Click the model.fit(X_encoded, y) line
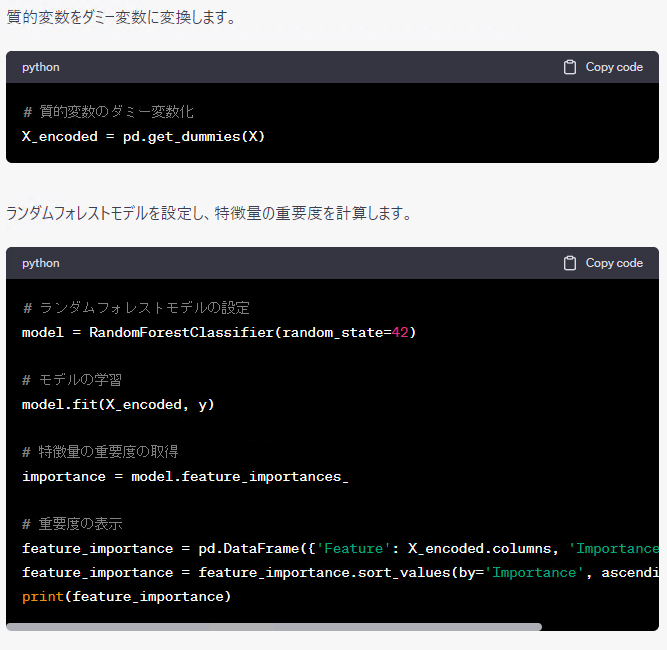The height and width of the screenshot is (650, 667). (118, 404)
